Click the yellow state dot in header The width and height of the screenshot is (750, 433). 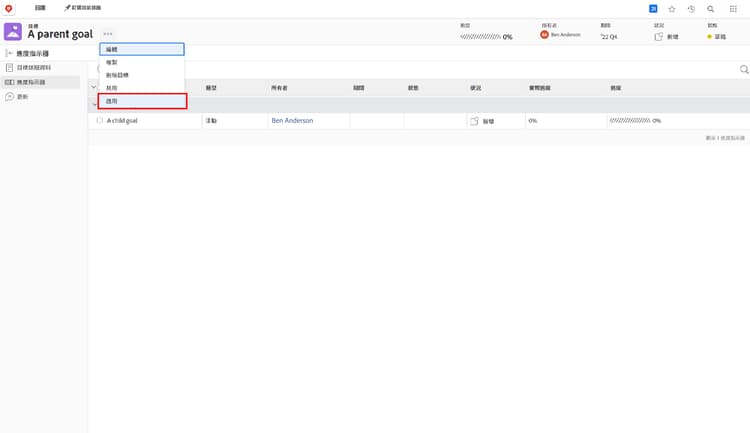pyautogui.click(x=709, y=36)
